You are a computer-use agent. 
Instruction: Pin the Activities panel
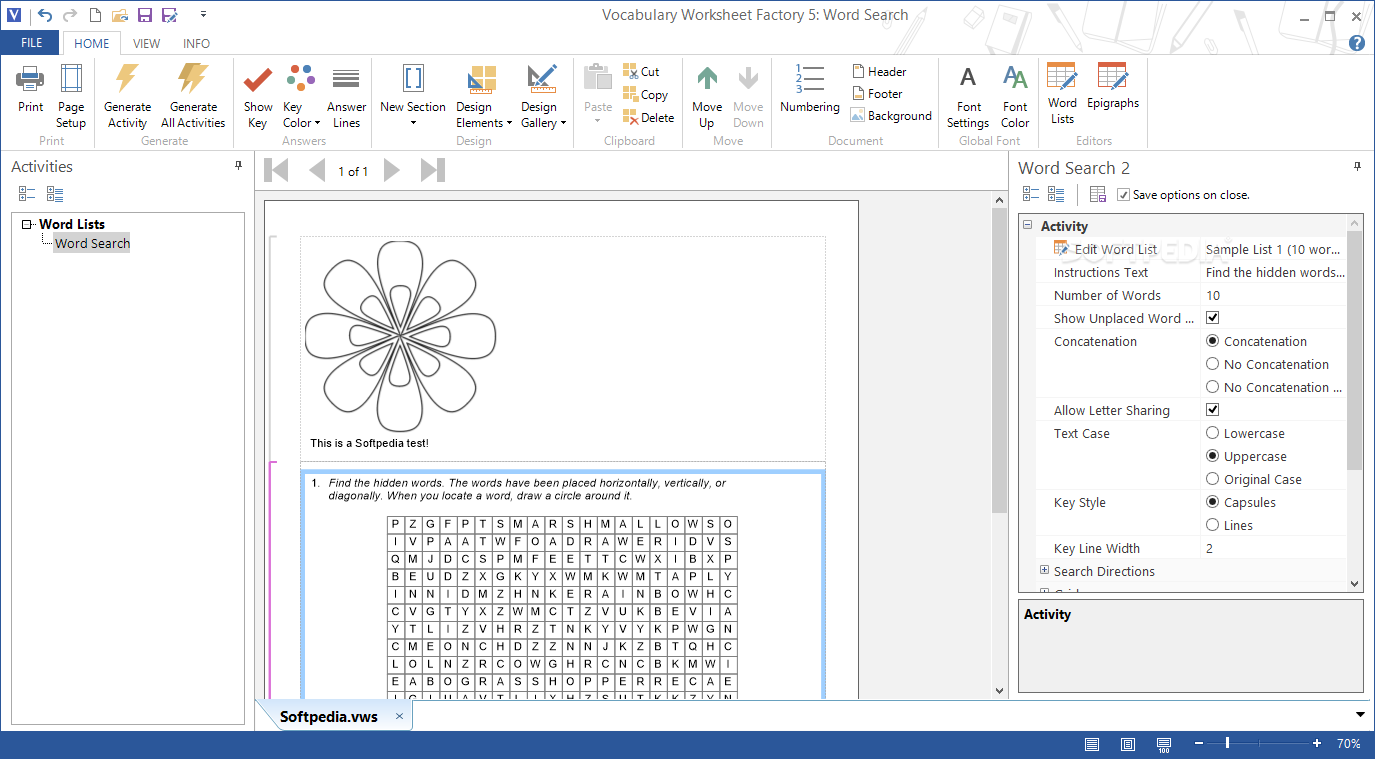click(238, 166)
